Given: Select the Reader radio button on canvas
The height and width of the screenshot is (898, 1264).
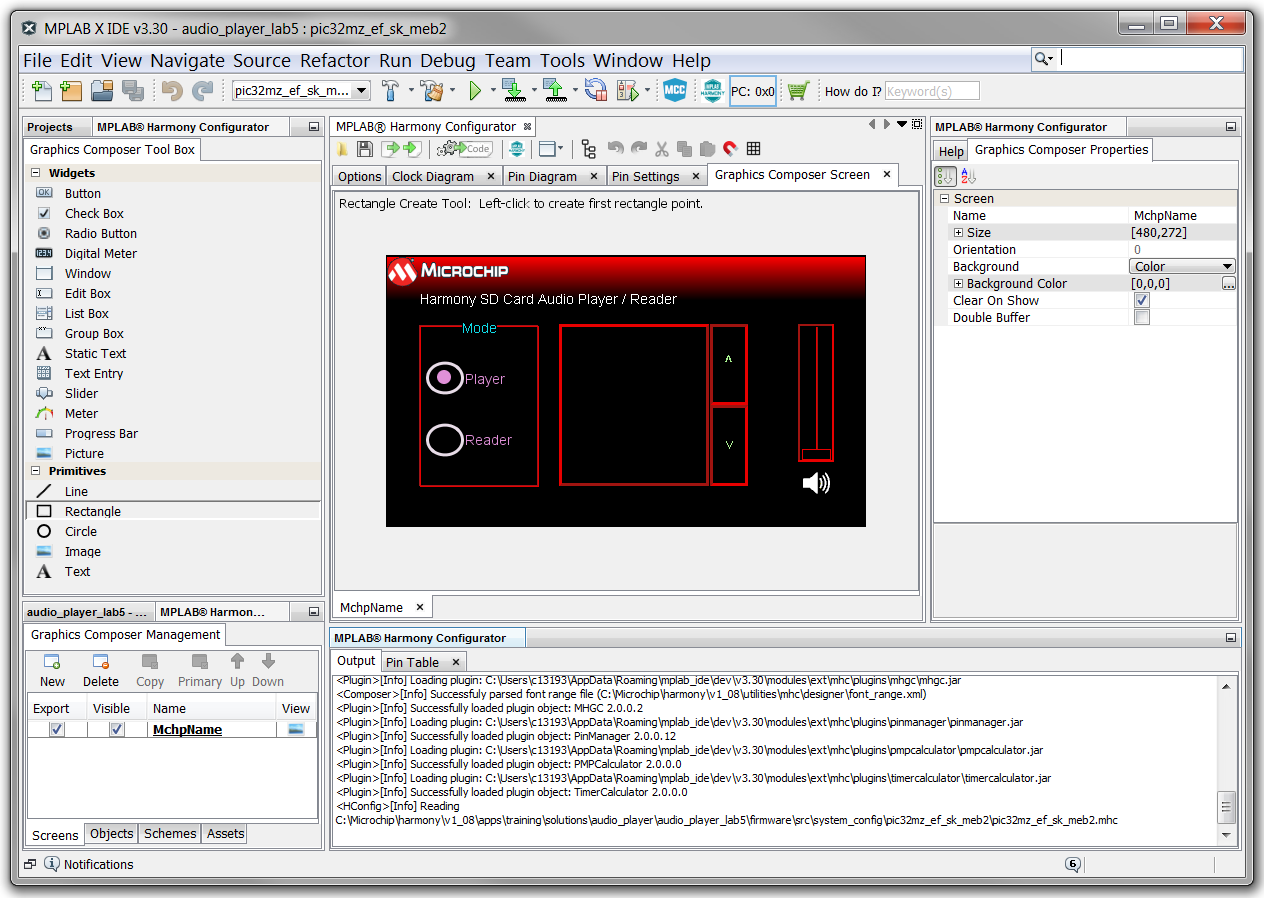Looking at the screenshot, I should point(445,440).
